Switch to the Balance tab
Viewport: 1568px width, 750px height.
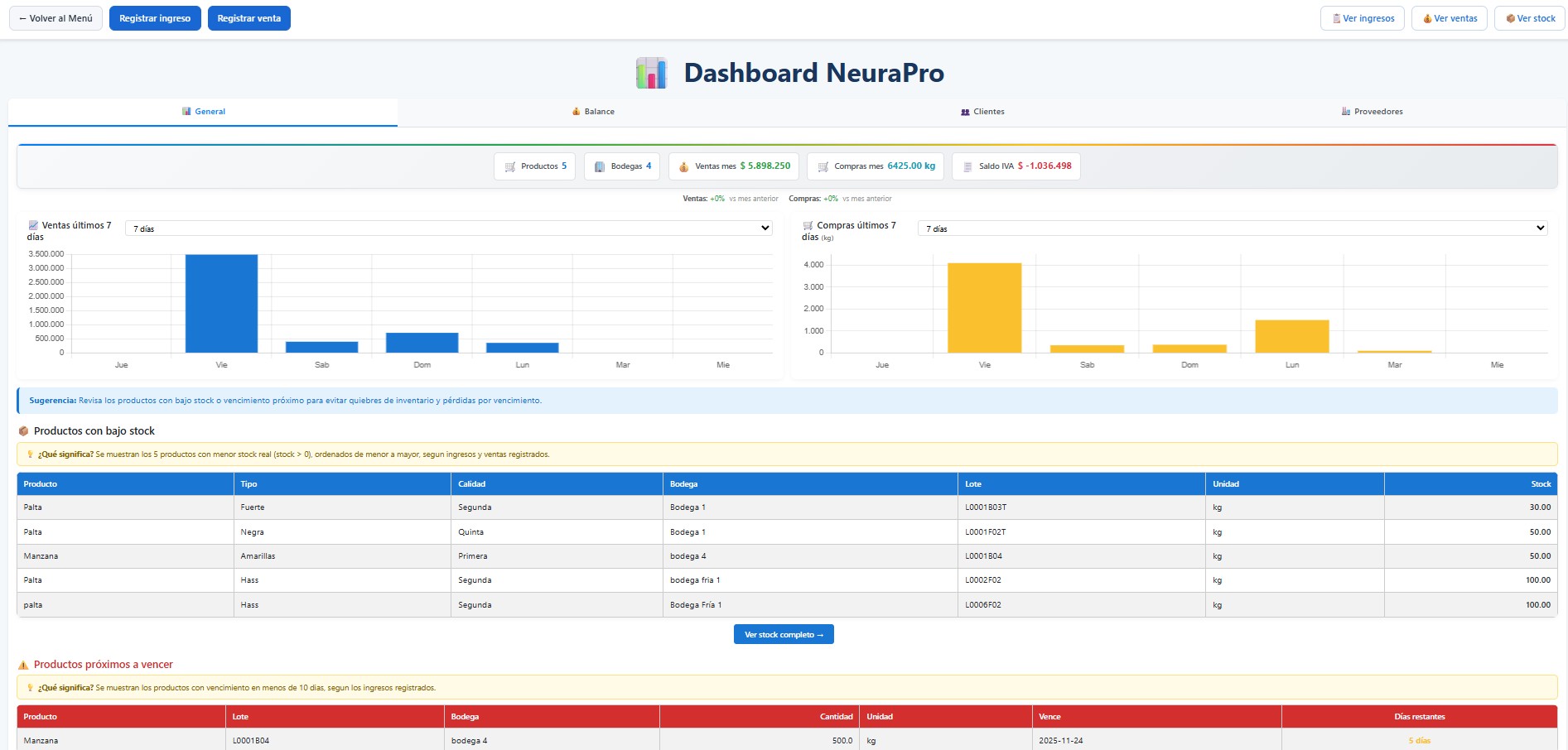(x=593, y=111)
